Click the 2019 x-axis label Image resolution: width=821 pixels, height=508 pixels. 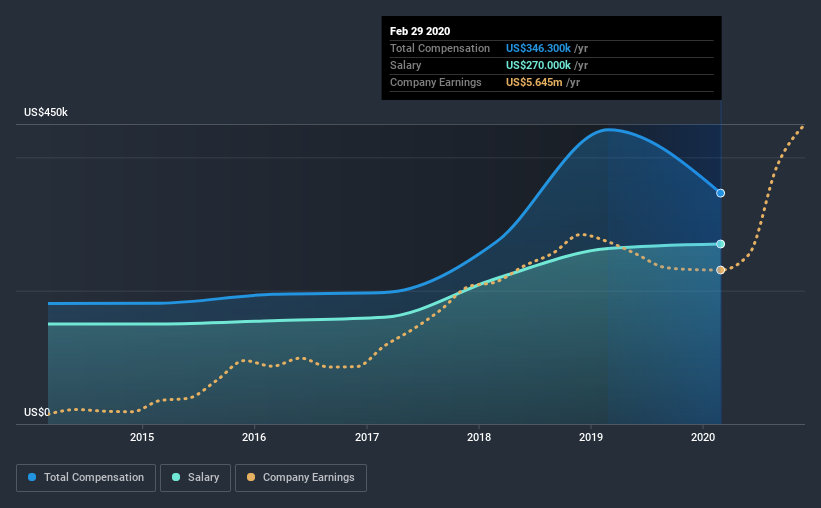click(x=591, y=437)
